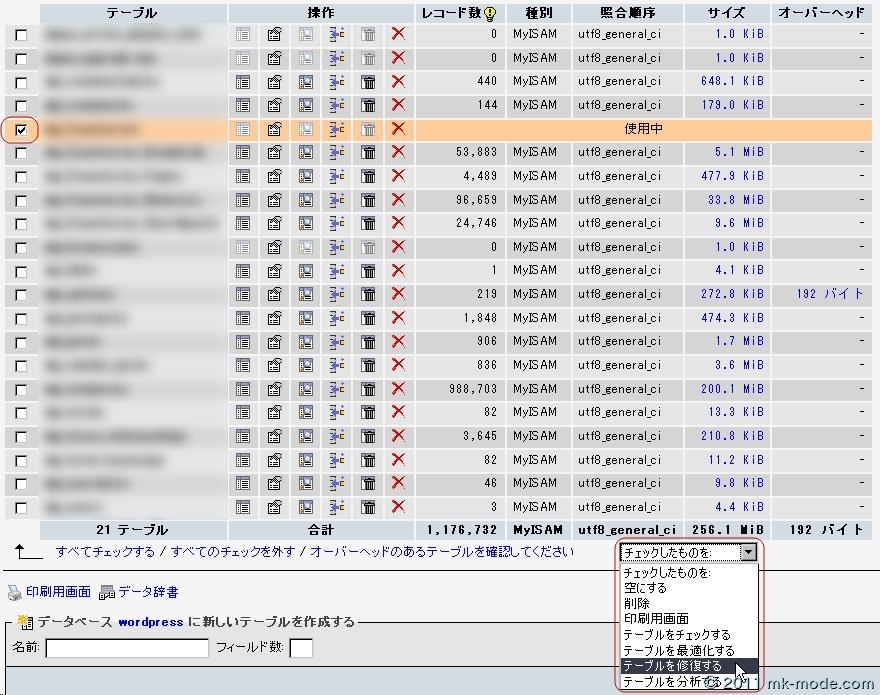Check the box for the 192 バイト overhead row
The width and height of the screenshot is (880, 695).
(22, 294)
